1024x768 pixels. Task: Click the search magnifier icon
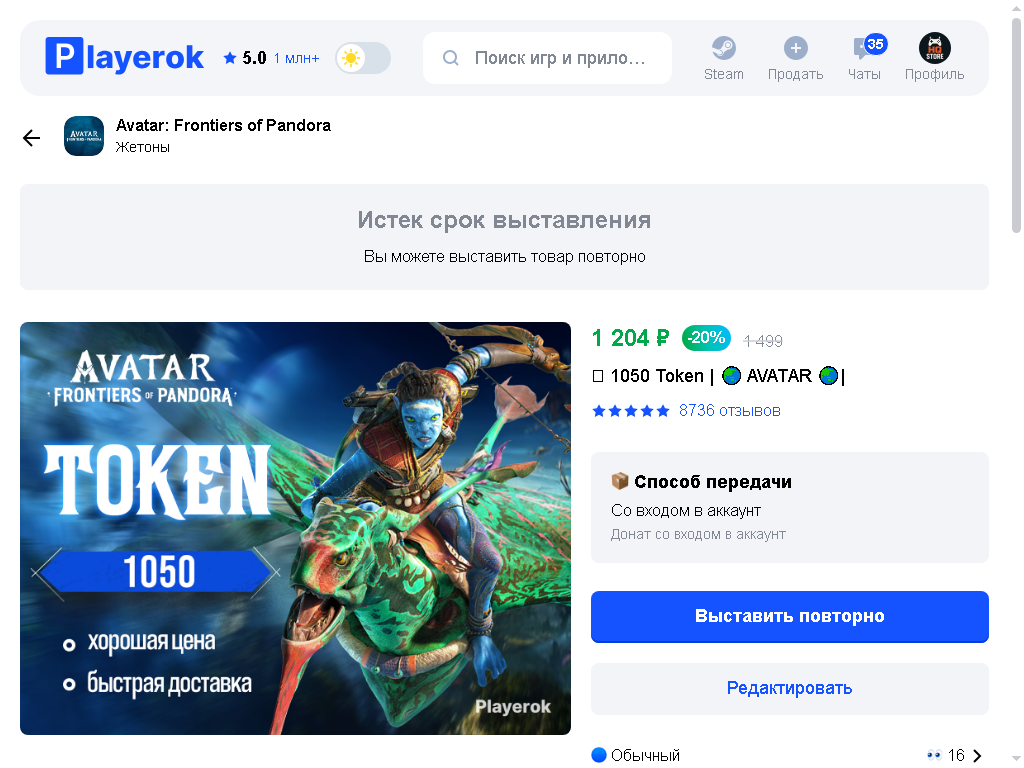(x=451, y=58)
